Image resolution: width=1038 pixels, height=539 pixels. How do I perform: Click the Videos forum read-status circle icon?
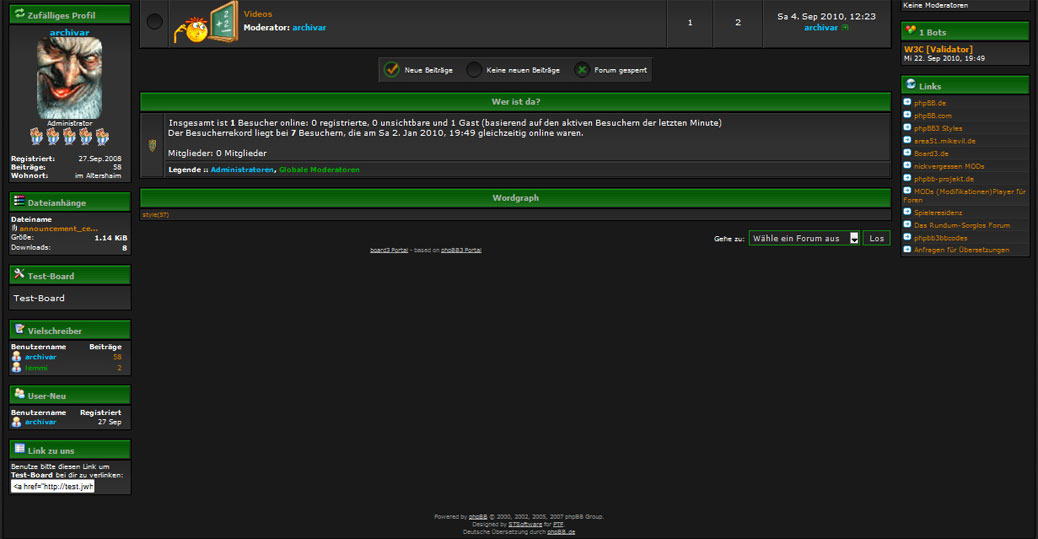tap(155, 22)
